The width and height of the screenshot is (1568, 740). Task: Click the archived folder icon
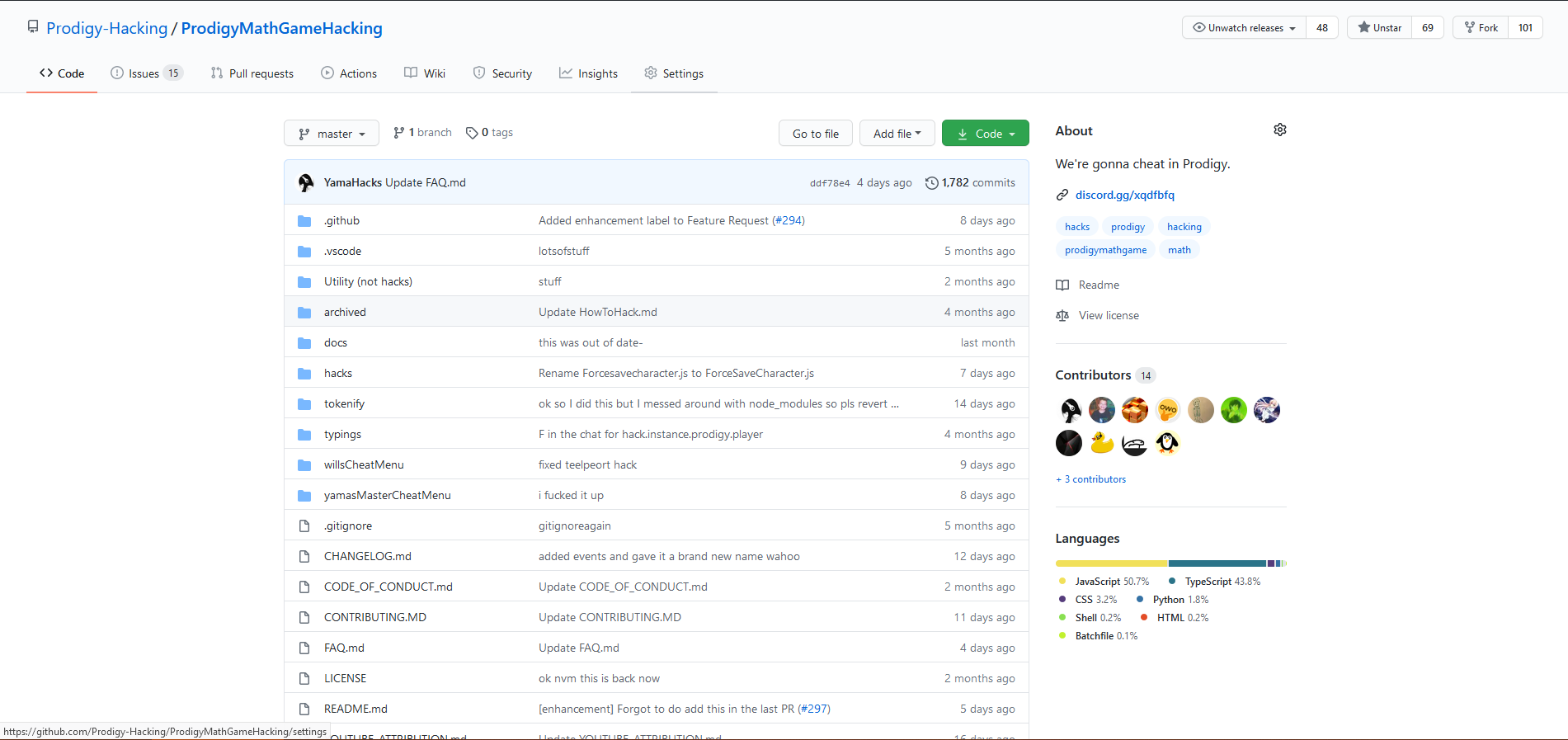304,312
